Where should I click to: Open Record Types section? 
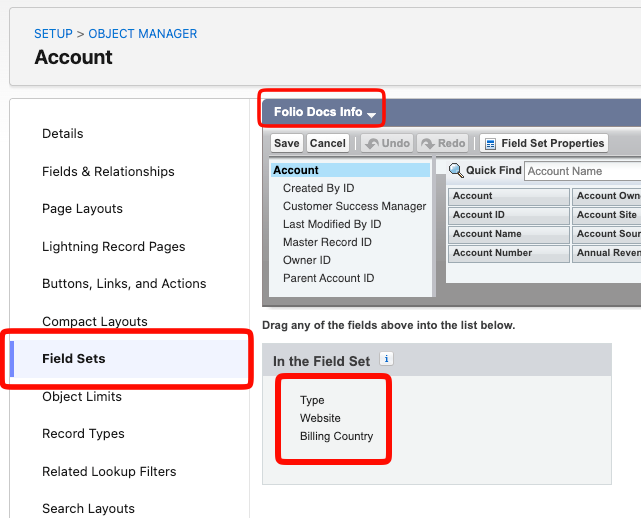point(83,434)
